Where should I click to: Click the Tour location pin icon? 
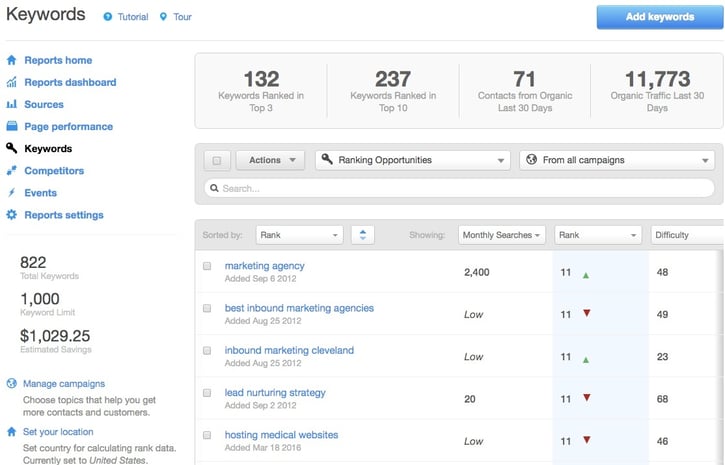point(163,17)
